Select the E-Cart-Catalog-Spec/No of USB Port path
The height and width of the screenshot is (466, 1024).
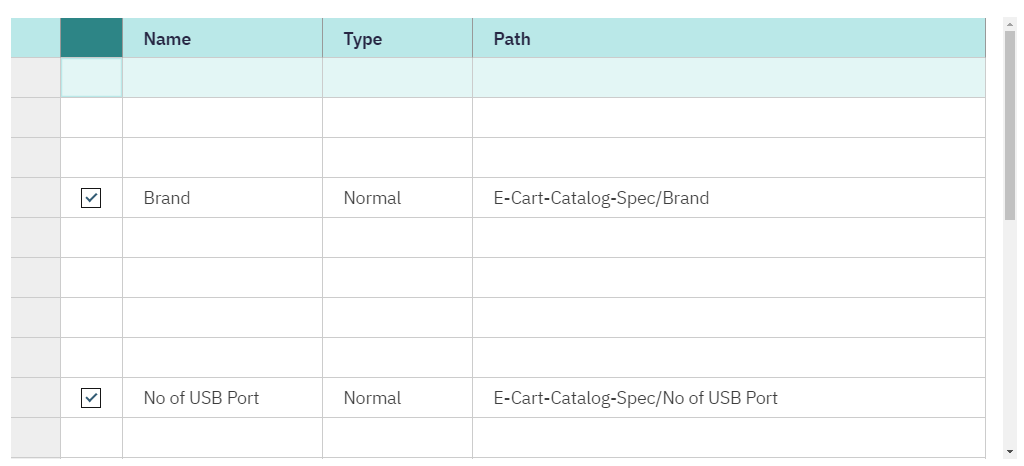(729, 397)
